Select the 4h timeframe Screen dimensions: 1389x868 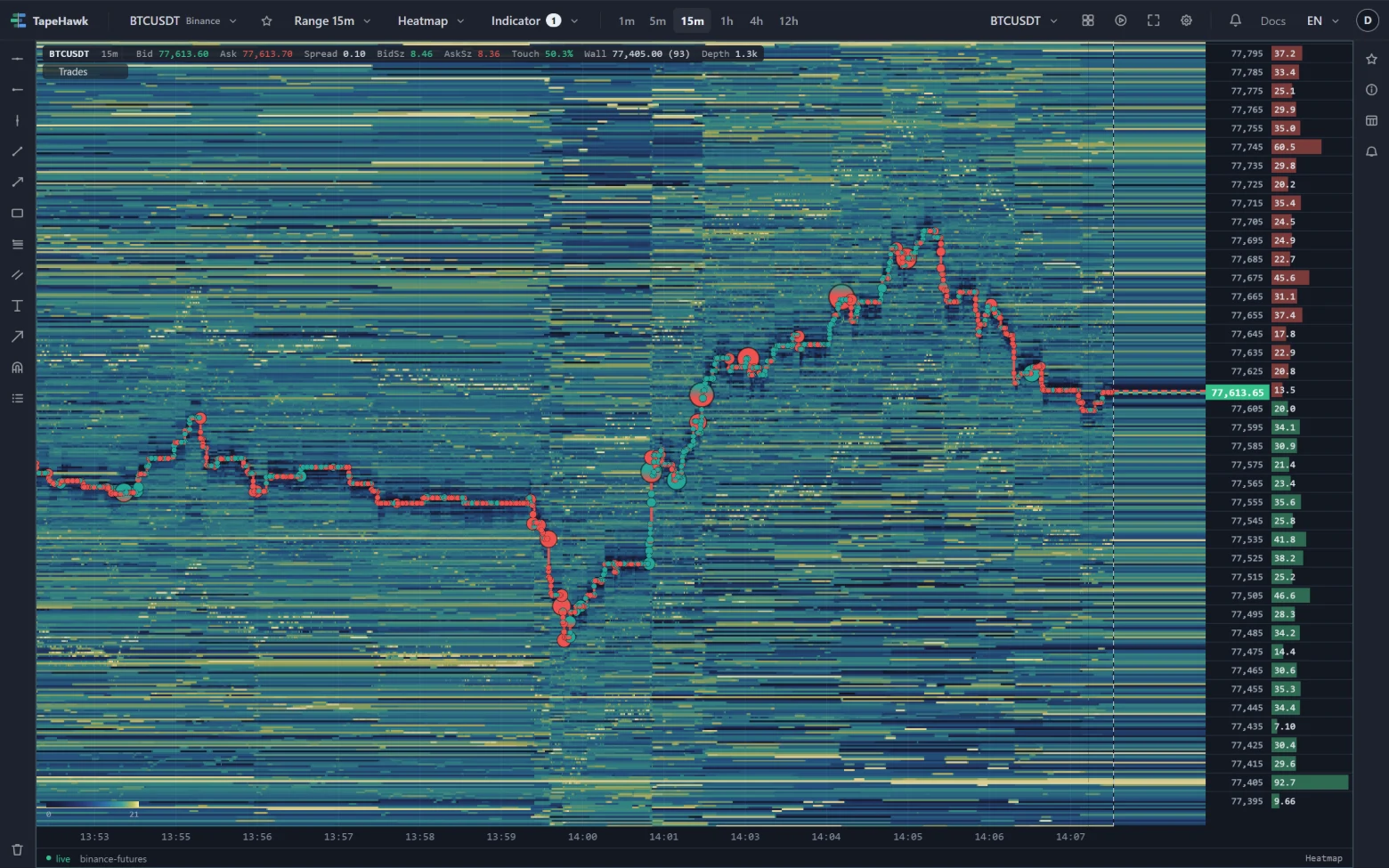point(756,20)
